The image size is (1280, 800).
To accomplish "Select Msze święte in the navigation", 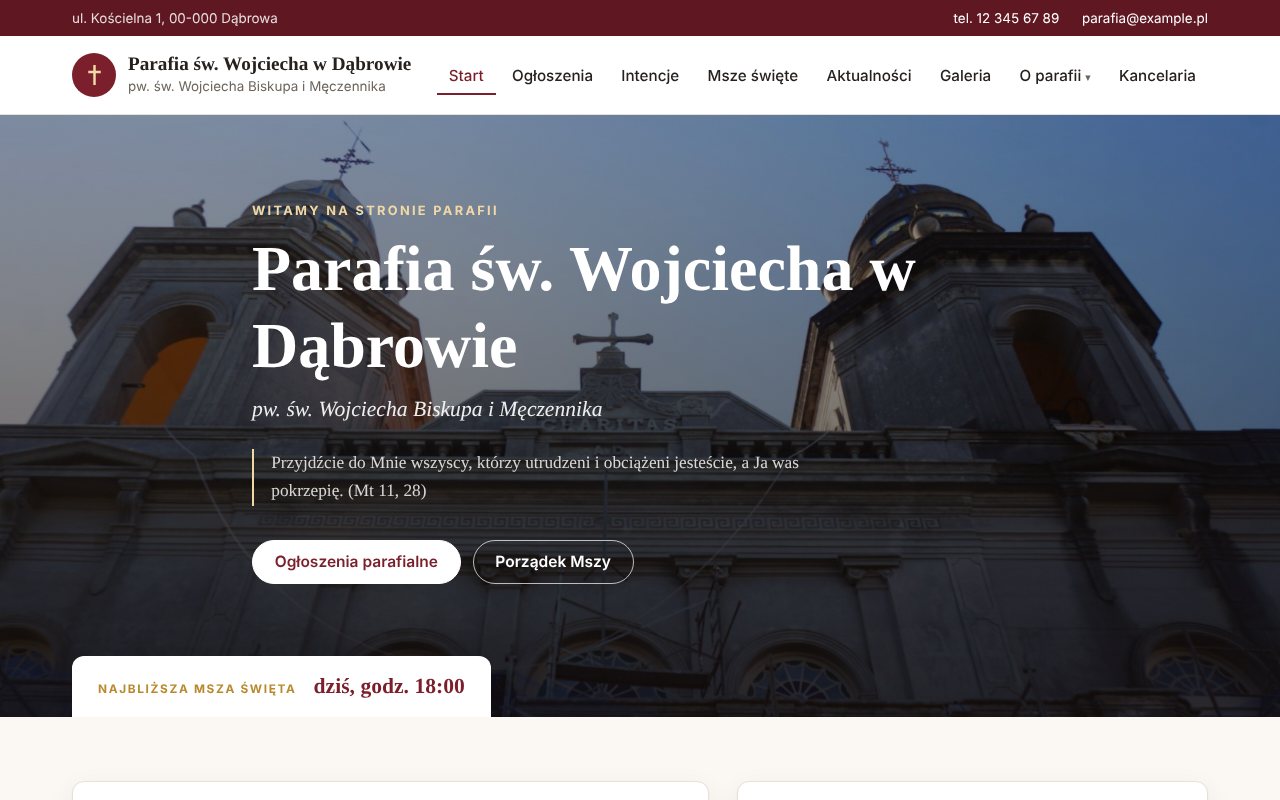I will (753, 76).
